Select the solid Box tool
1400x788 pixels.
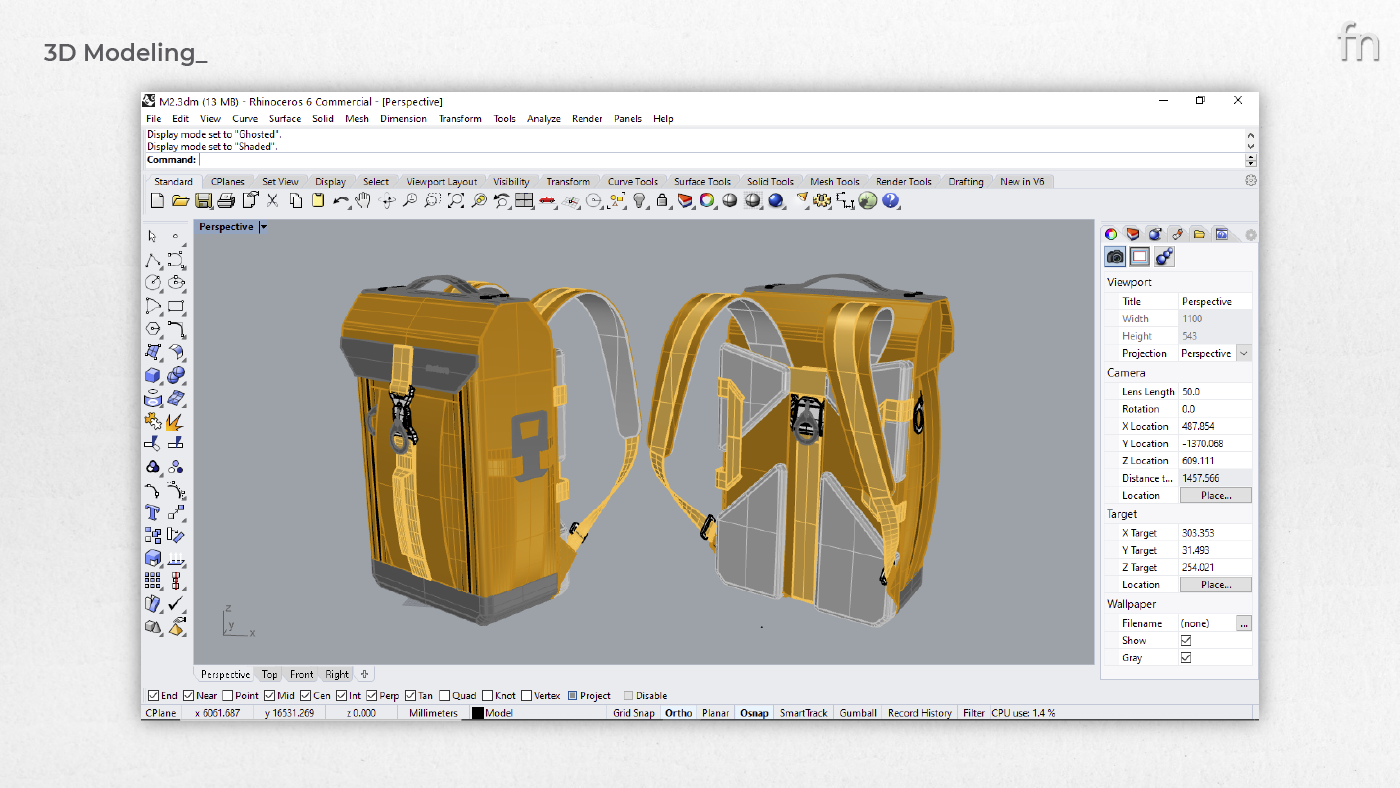(153, 375)
